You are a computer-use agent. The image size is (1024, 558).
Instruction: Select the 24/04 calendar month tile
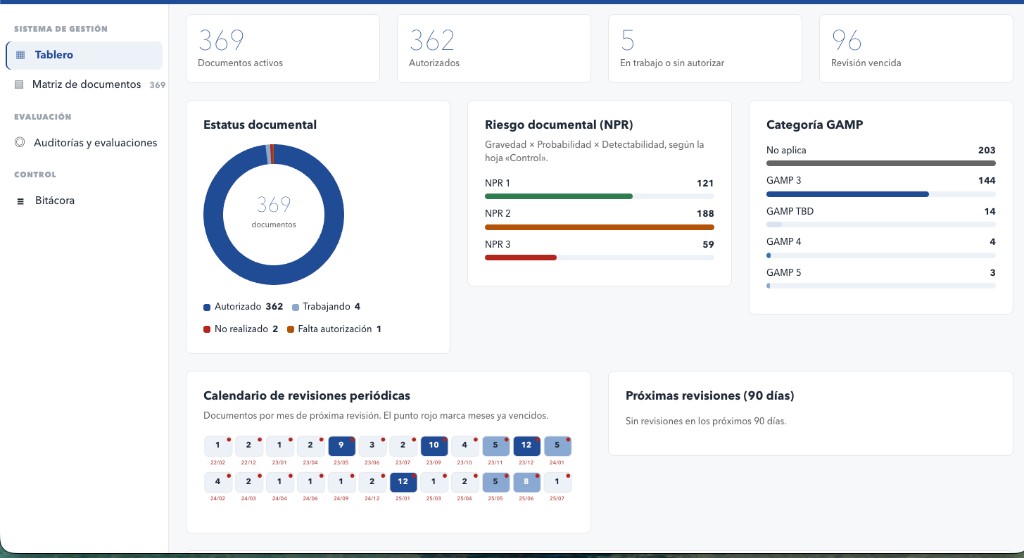pyautogui.click(x=279, y=482)
